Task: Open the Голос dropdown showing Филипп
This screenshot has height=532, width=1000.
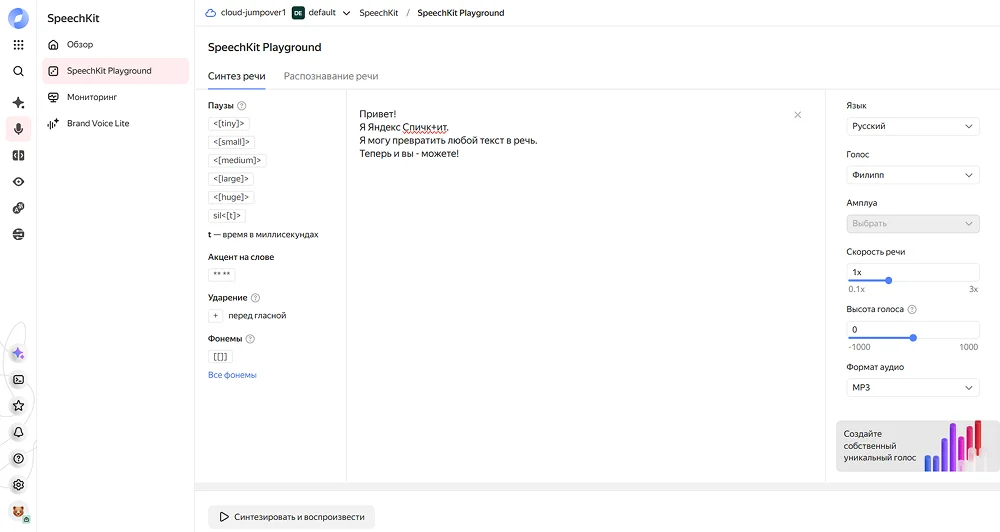Action: coord(913,175)
